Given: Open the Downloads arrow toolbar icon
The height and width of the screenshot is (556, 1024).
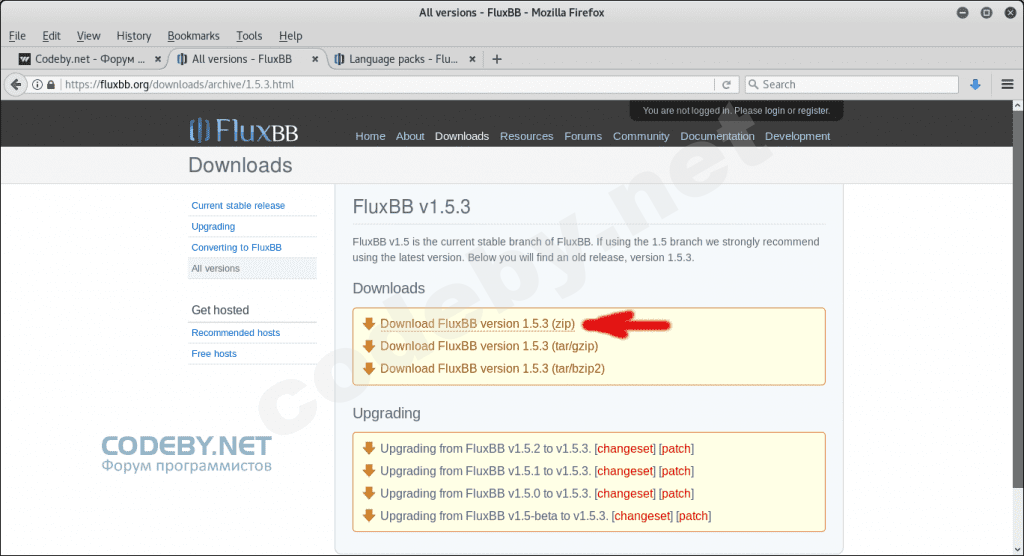Looking at the screenshot, I should click(976, 84).
